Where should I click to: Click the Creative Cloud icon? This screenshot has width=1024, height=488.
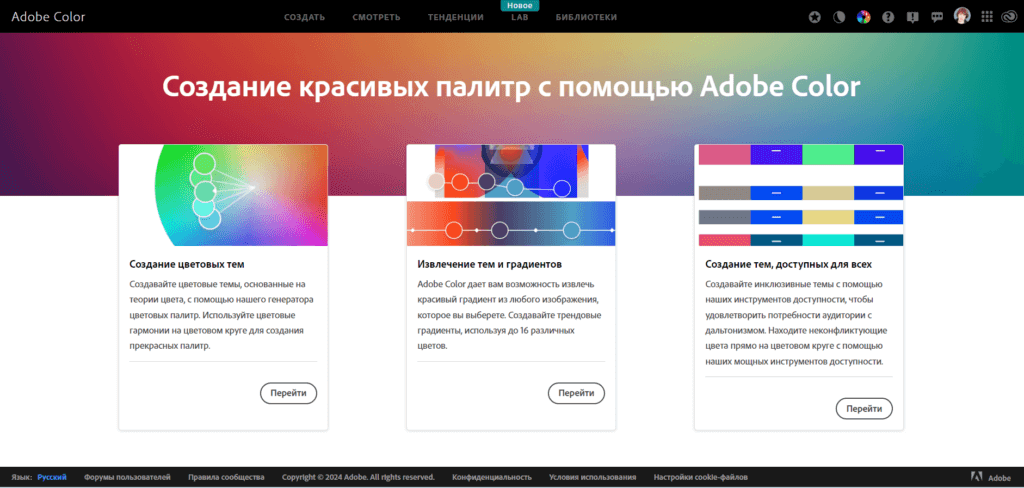coord(1008,18)
